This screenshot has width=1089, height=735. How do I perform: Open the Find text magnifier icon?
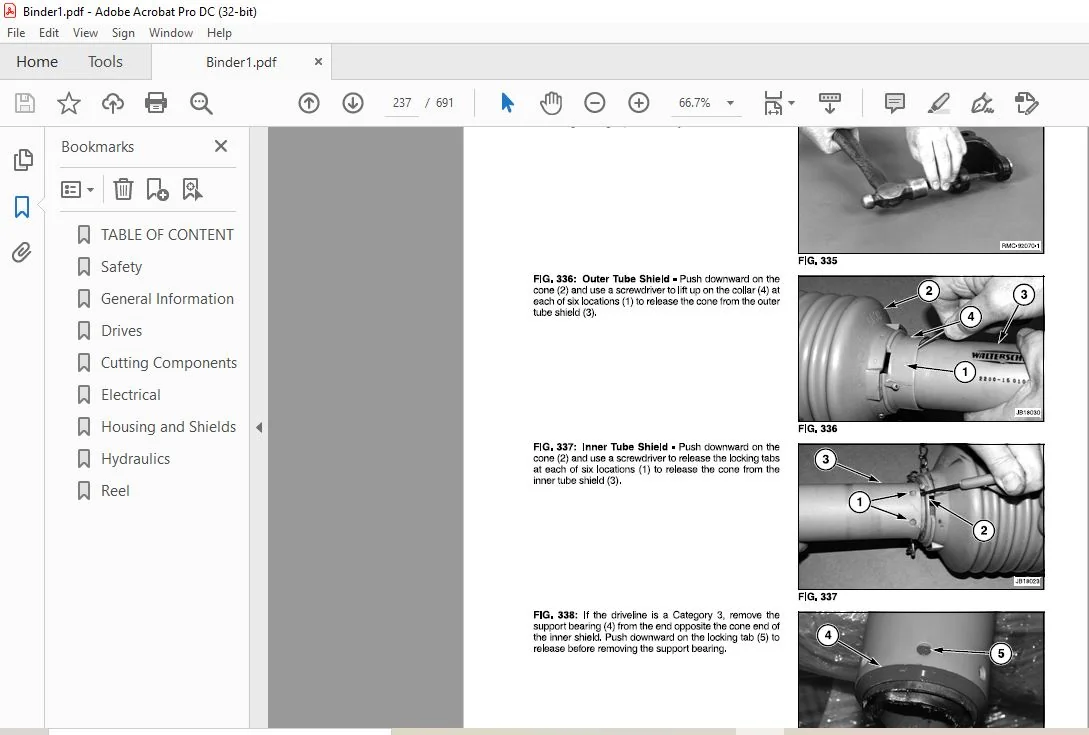tap(201, 103)
